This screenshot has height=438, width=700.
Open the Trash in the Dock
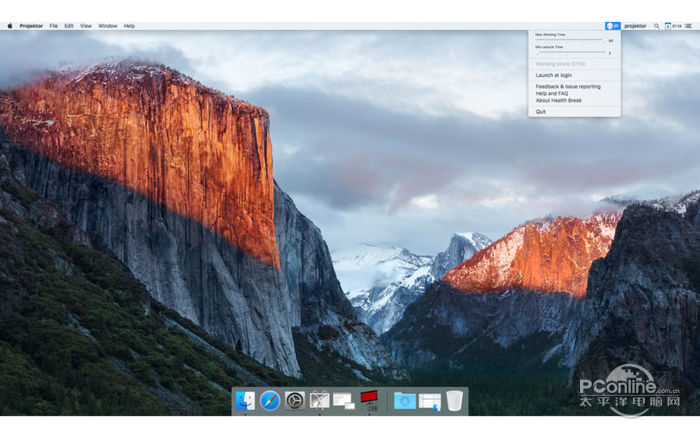(x=454, y=400)
